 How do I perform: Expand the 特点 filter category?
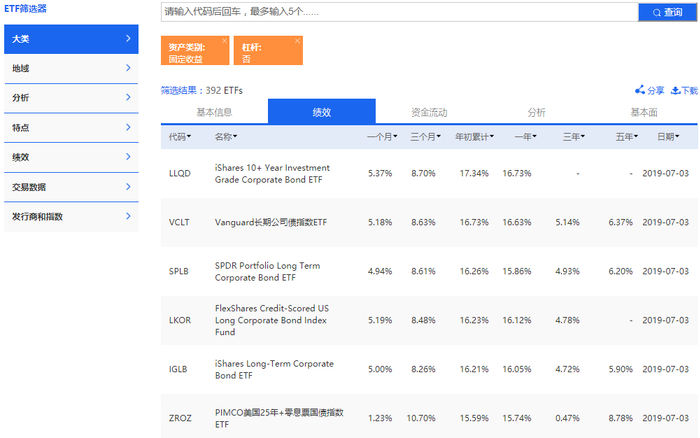click(x=71, y=128)
